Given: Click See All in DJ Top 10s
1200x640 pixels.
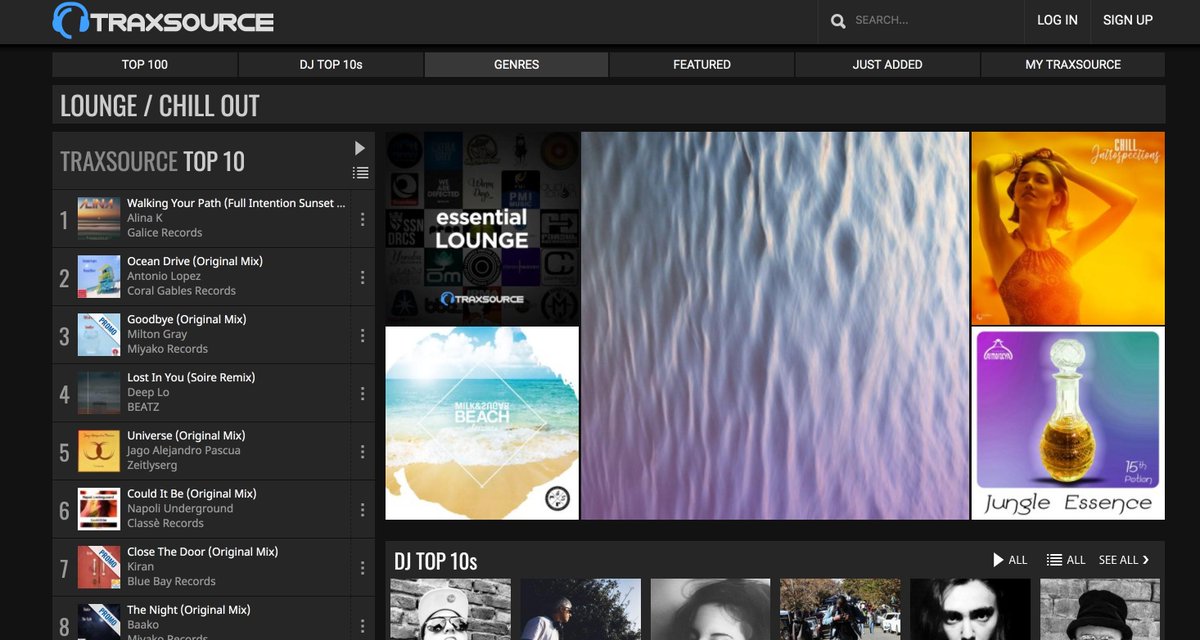Looking at the screenshot, I should click(1124, 560).
